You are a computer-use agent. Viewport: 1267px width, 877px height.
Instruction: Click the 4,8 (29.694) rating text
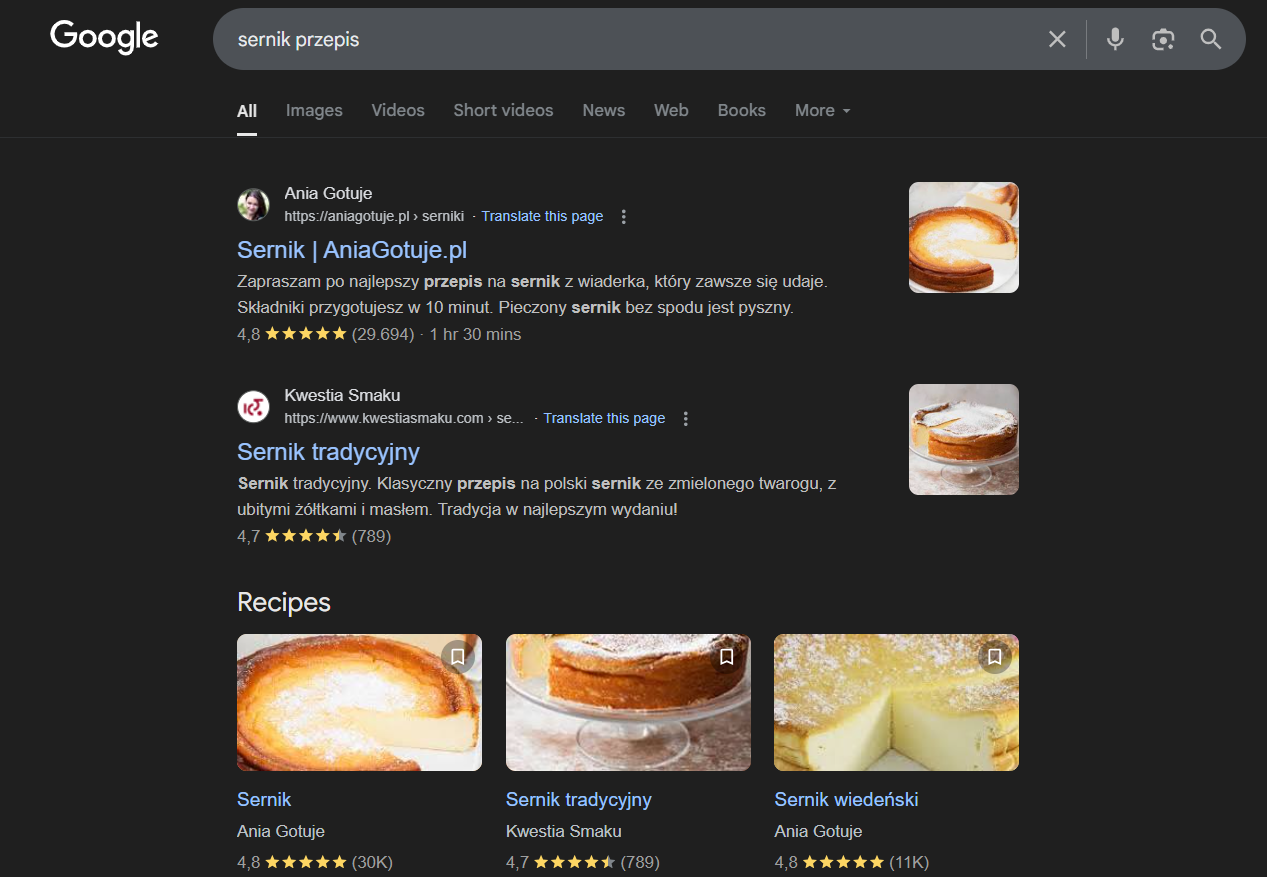(326, 335)
